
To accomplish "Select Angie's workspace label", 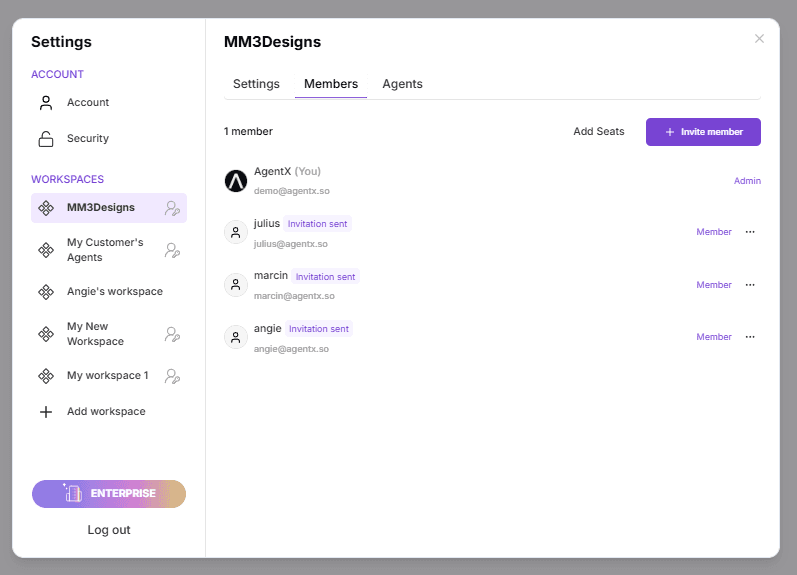I will [x=115, y=291].
